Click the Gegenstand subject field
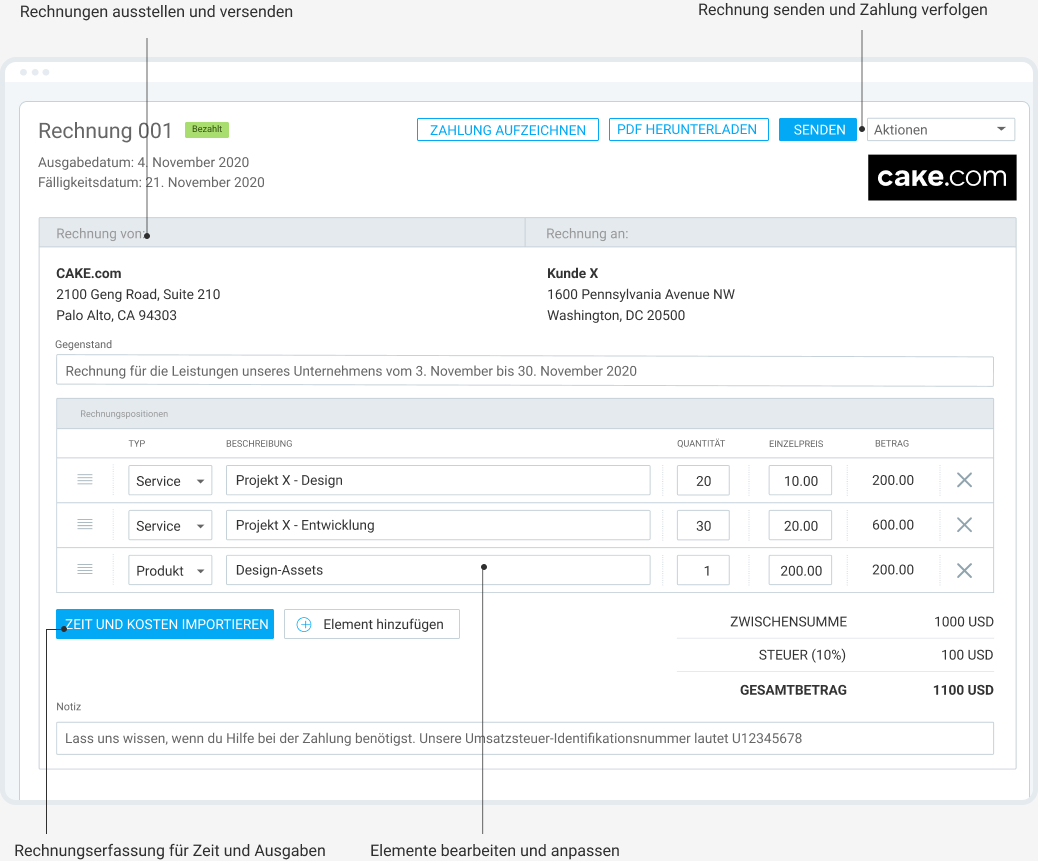Viewport: 1038px width, 861px height. tap(524, 370)
